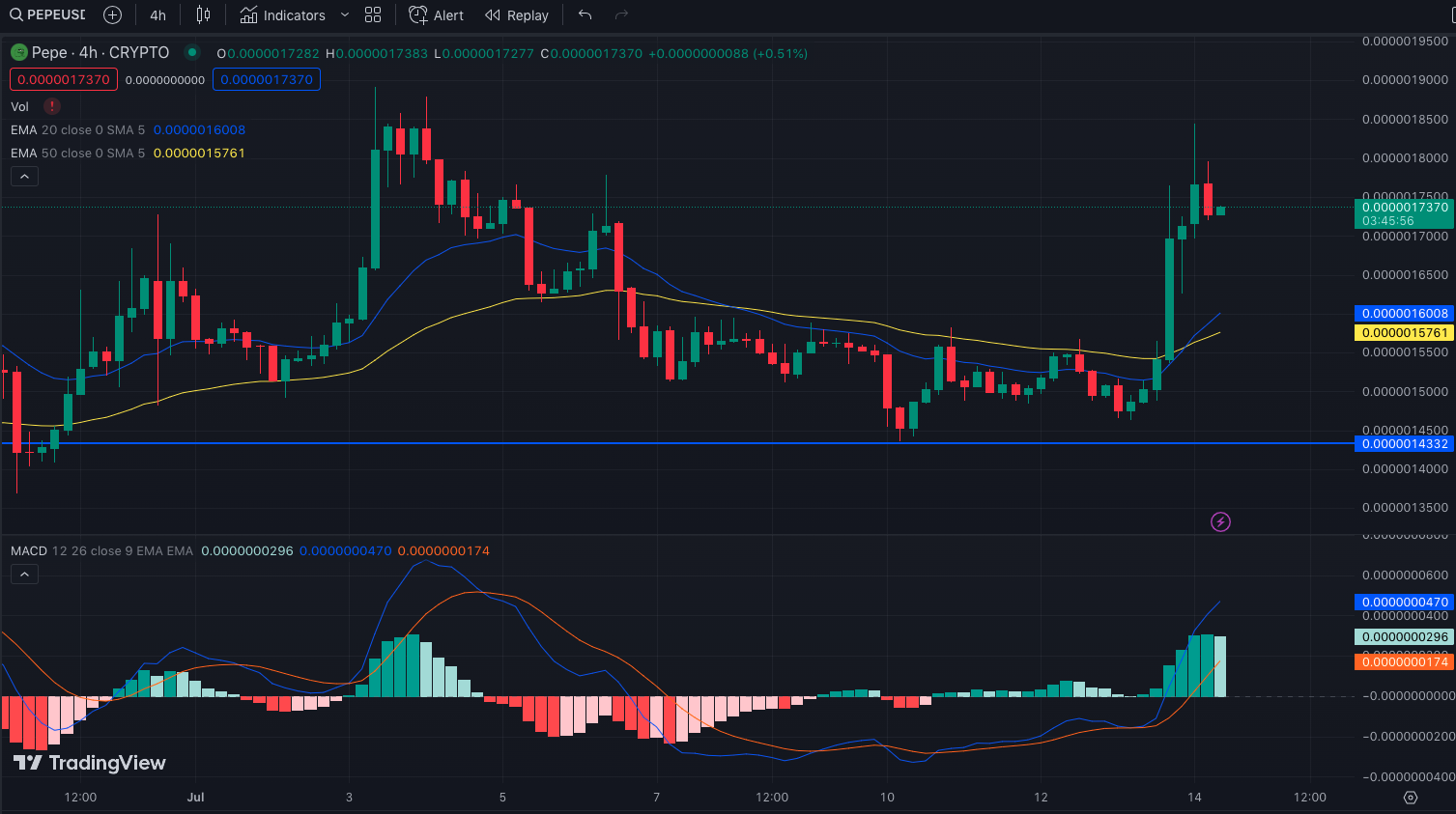The image size is (1456, 814).
Task: Redo the chart action
Action: (x=621, y=14)
